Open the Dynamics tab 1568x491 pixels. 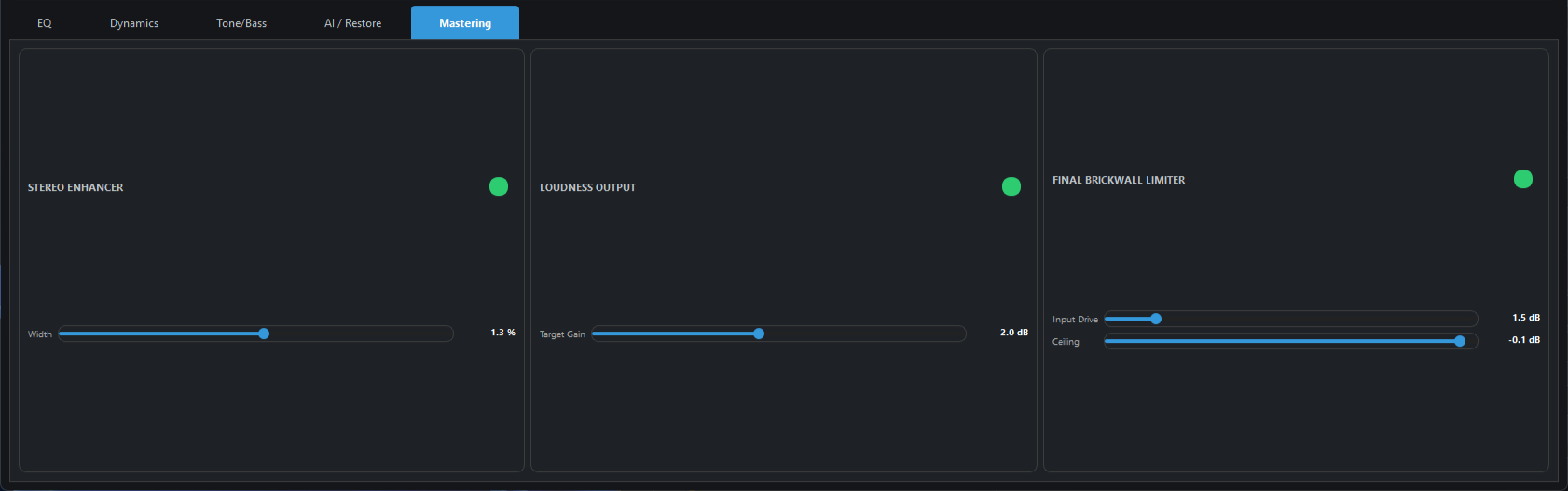pos(134,23)
